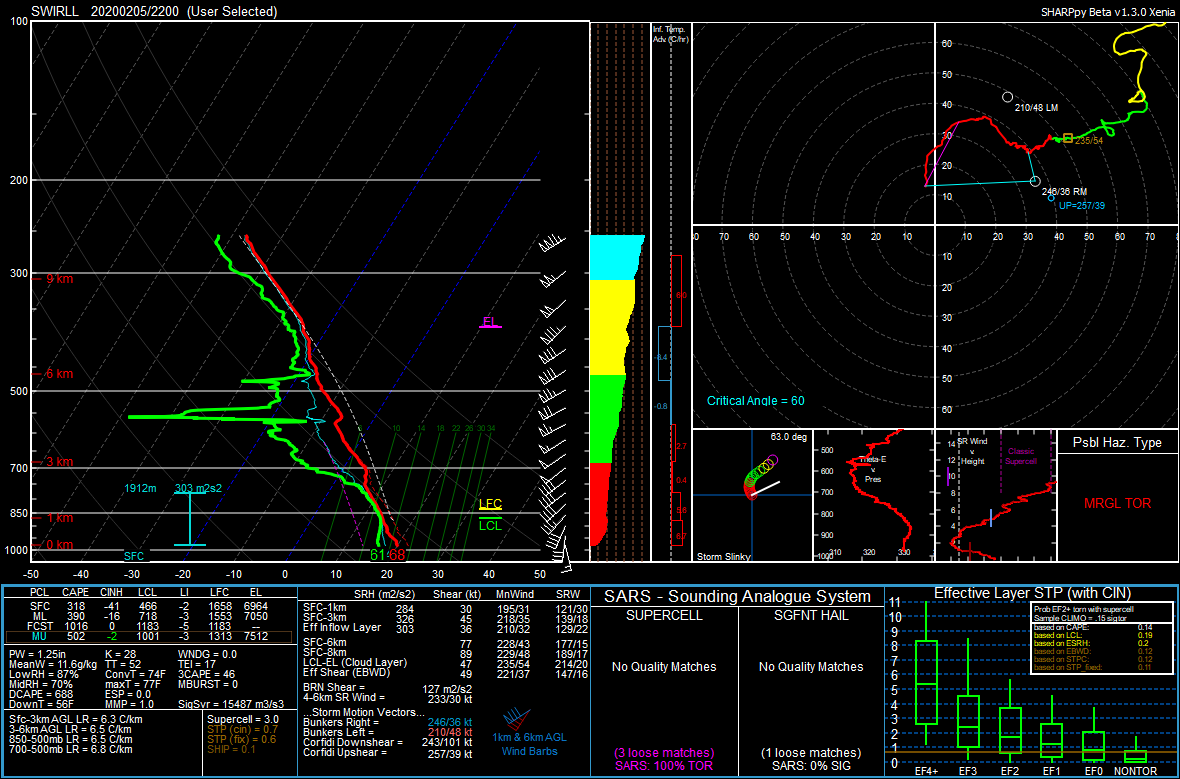Click the 'Psbl Haz. Type' header
Viewport: 1180px width, 779px height.
coord(1118,443)
